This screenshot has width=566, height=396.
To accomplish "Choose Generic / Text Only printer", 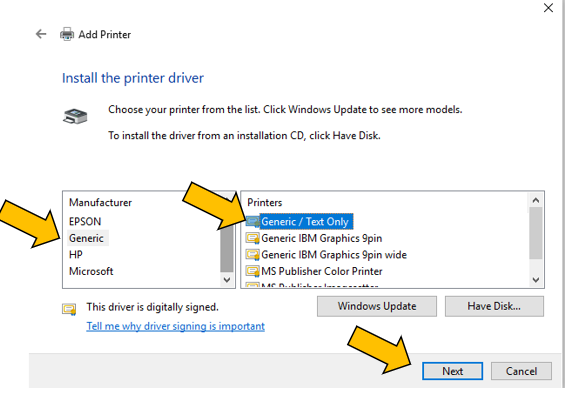I will (x=305, y=221).
